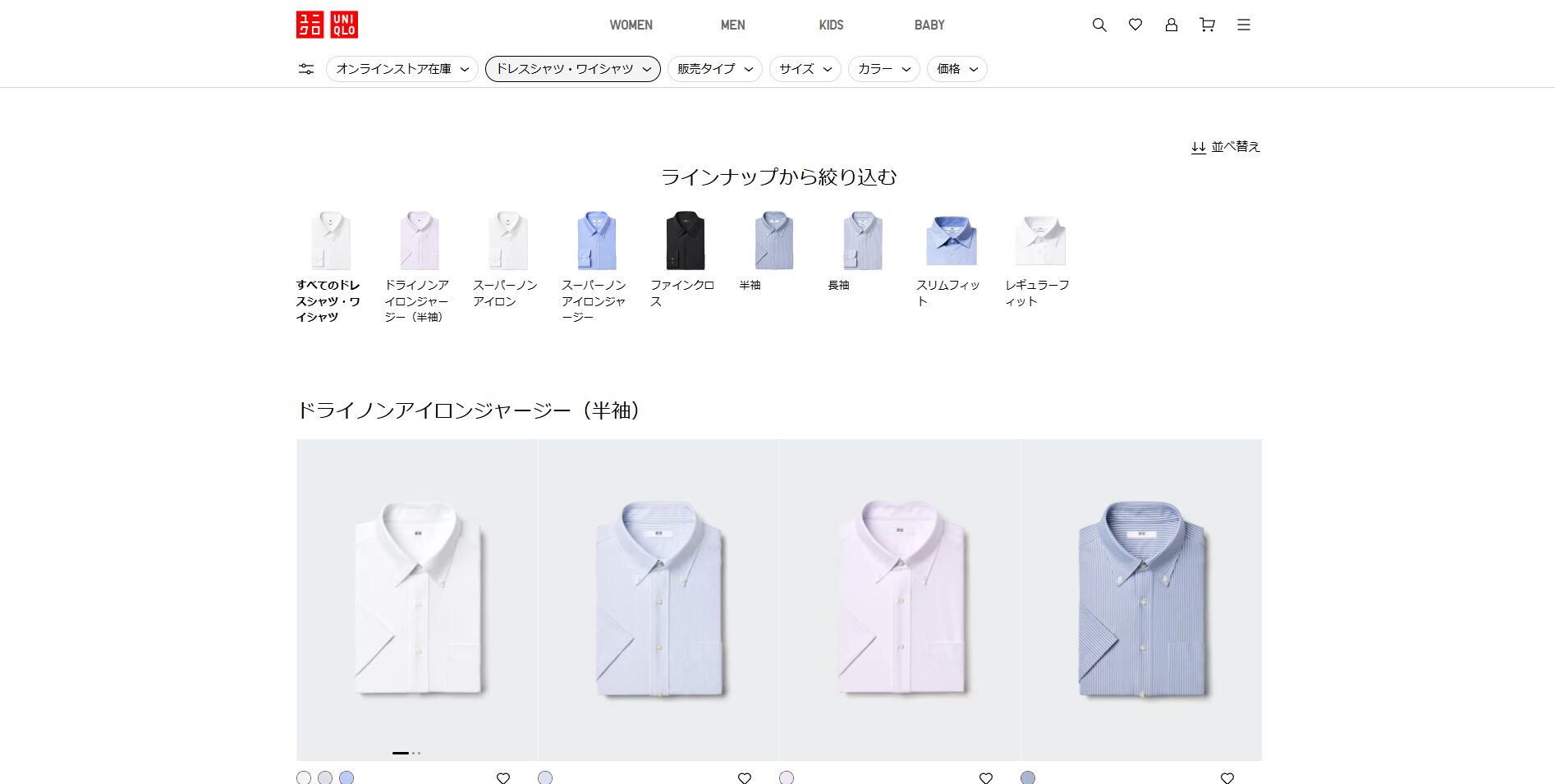Screen dimensions: 1555x784
Task: Open the MEN menu
Action: [x=733, y=25]
